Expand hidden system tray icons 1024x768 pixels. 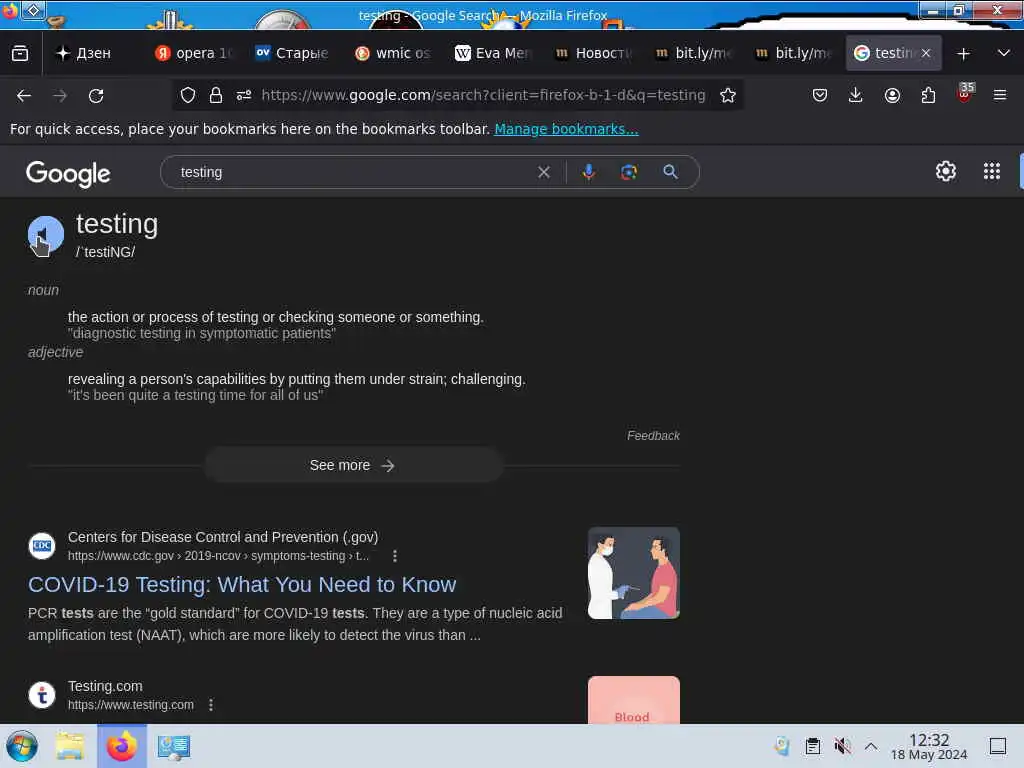pos(871,746)
